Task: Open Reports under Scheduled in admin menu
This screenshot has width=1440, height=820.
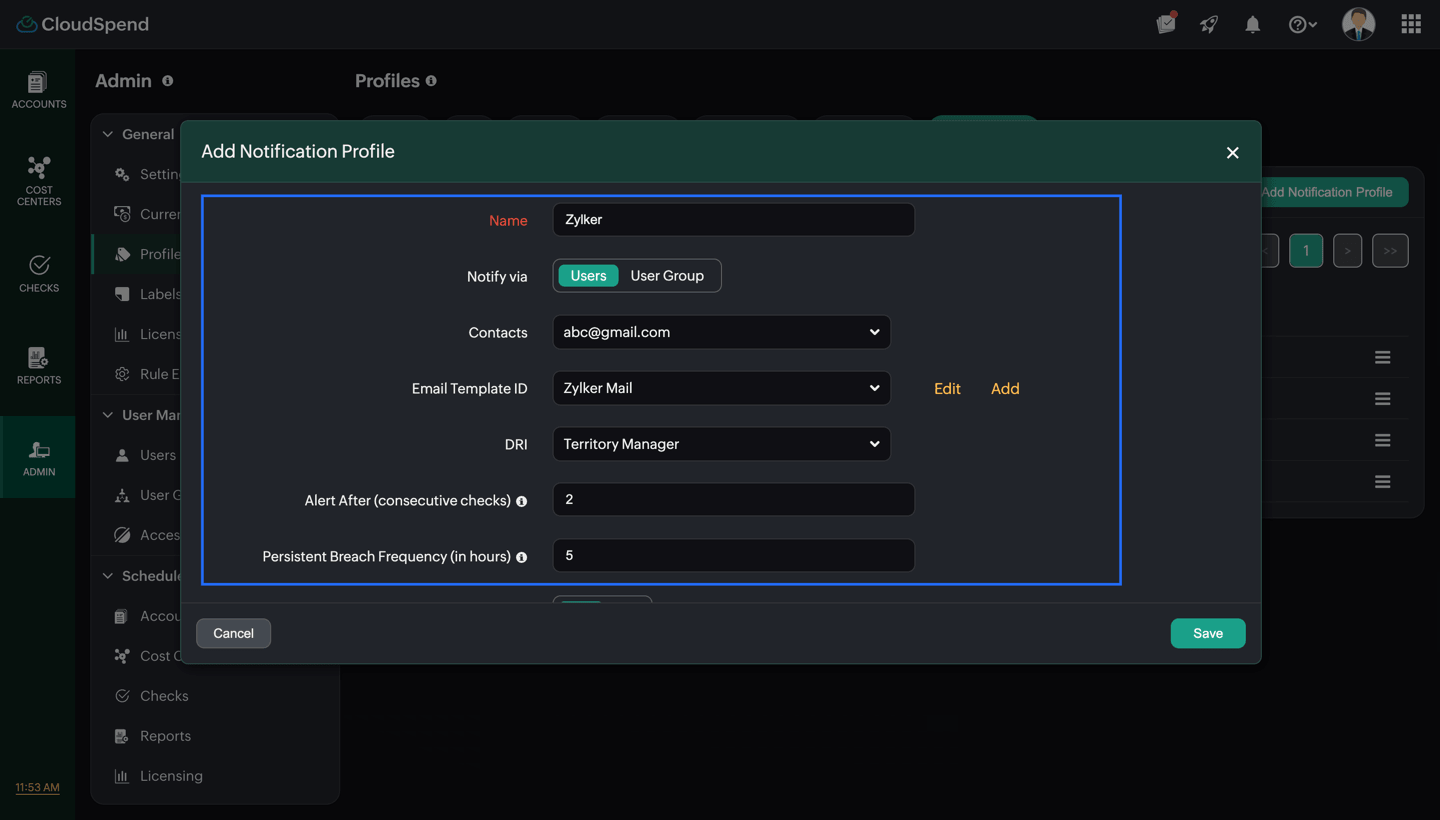Action: coord(165,736)
